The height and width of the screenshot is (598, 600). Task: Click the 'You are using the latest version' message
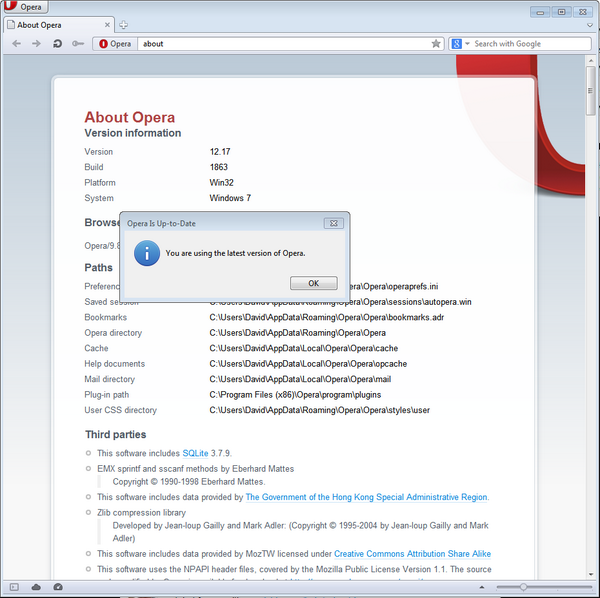[x=235, y=253]
